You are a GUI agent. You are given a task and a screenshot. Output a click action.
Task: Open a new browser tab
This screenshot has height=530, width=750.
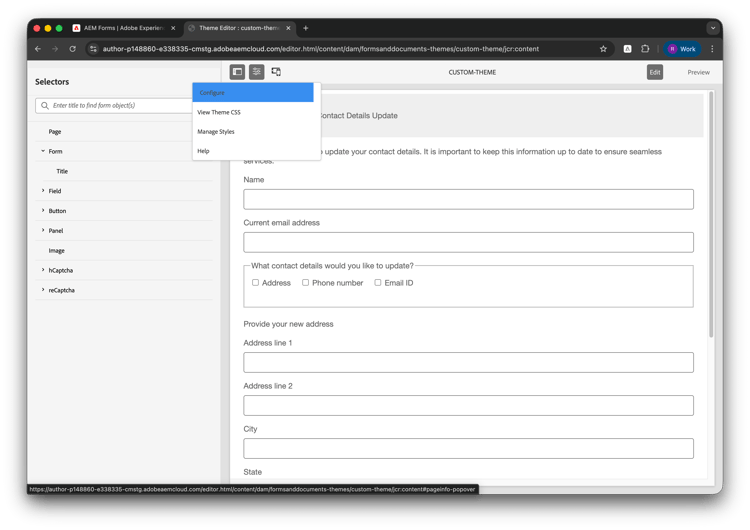tap(306, 28)
